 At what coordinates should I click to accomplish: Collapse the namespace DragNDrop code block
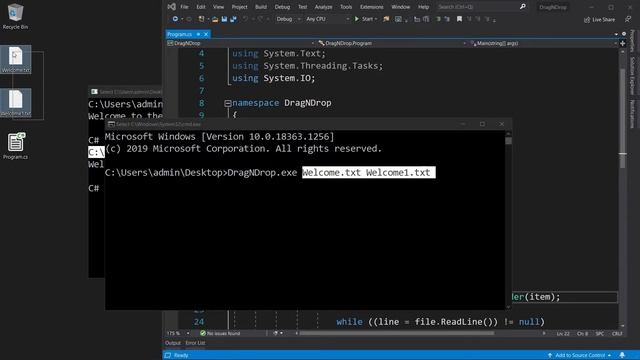228,104
